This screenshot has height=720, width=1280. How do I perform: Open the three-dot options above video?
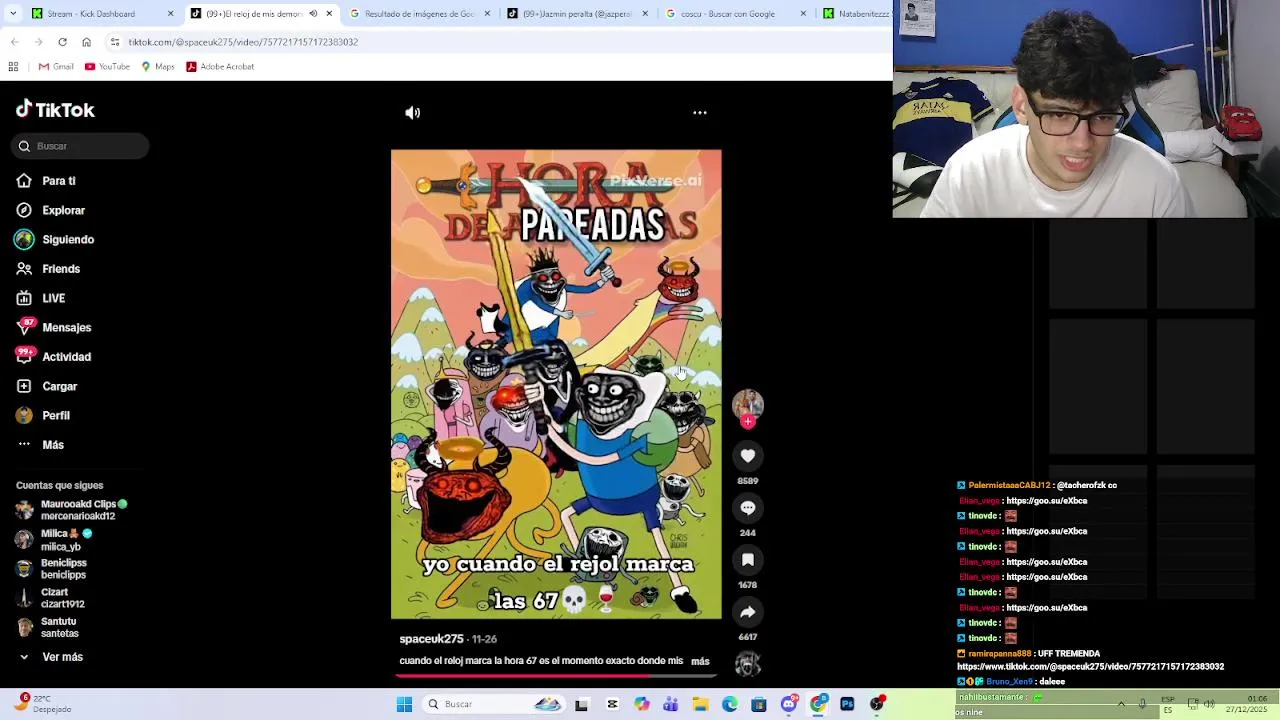click(x=700, y=113)
